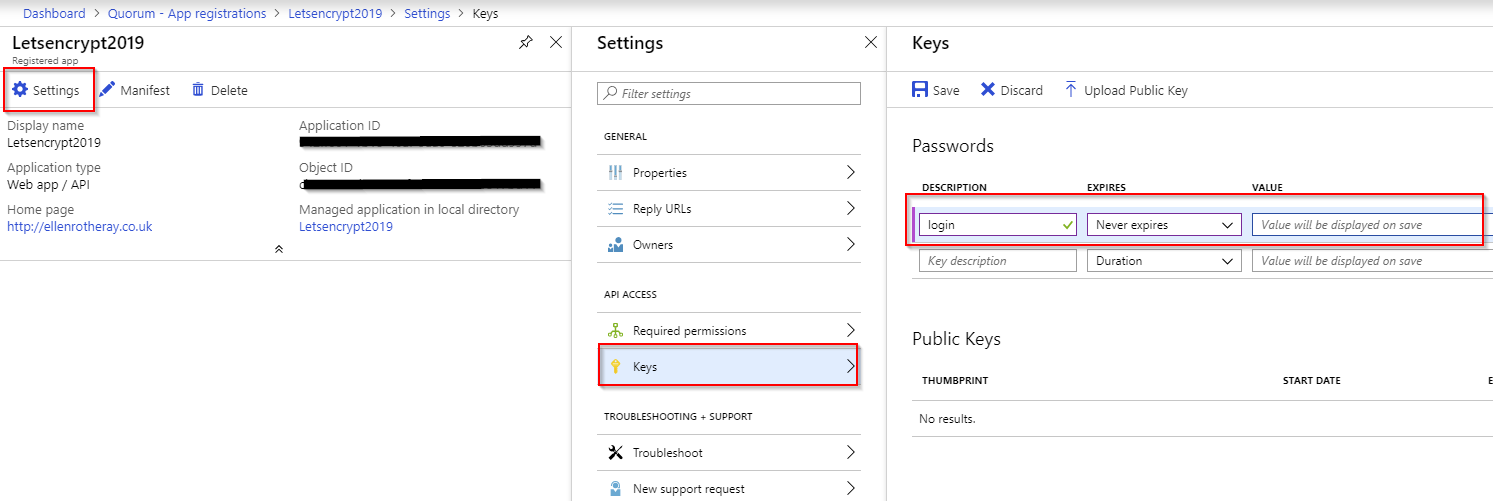
Task: Click the Thumbprint column header
Action: (x=955, y=381)
